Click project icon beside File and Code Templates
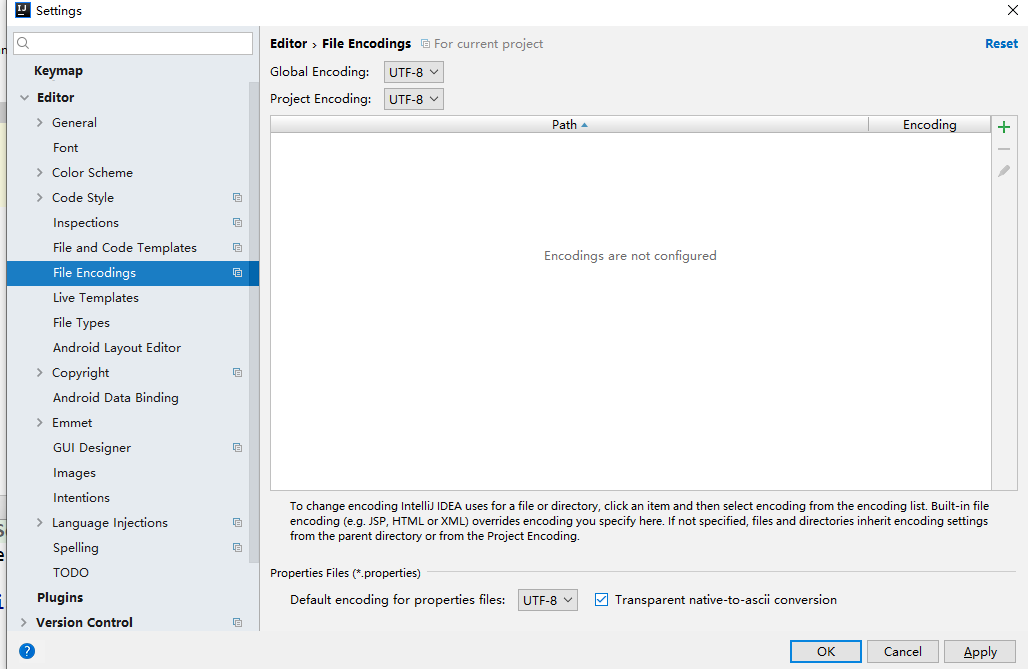 237,247
